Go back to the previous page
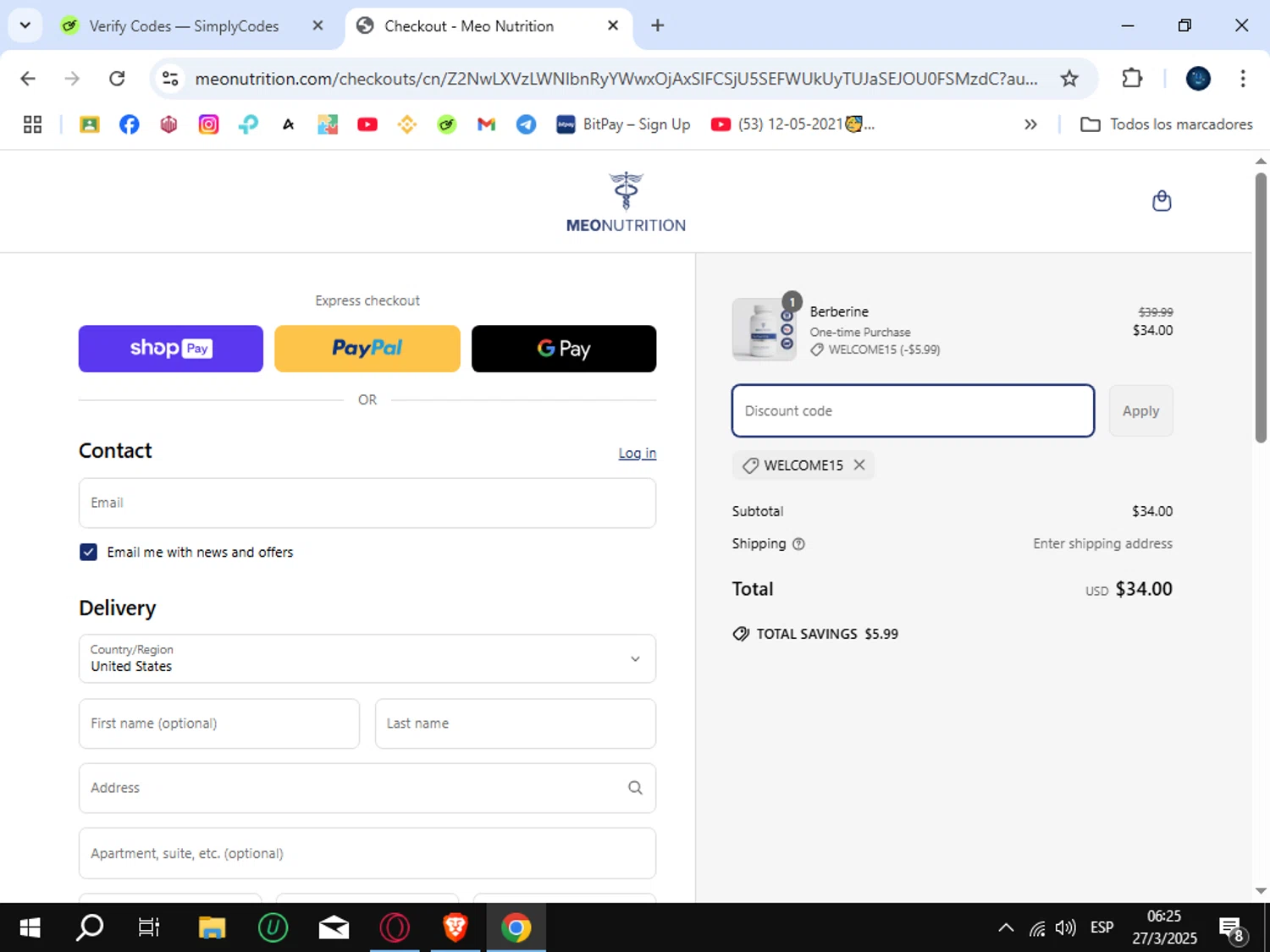This screenshot has height=952, width=1270. pos(28,79)
